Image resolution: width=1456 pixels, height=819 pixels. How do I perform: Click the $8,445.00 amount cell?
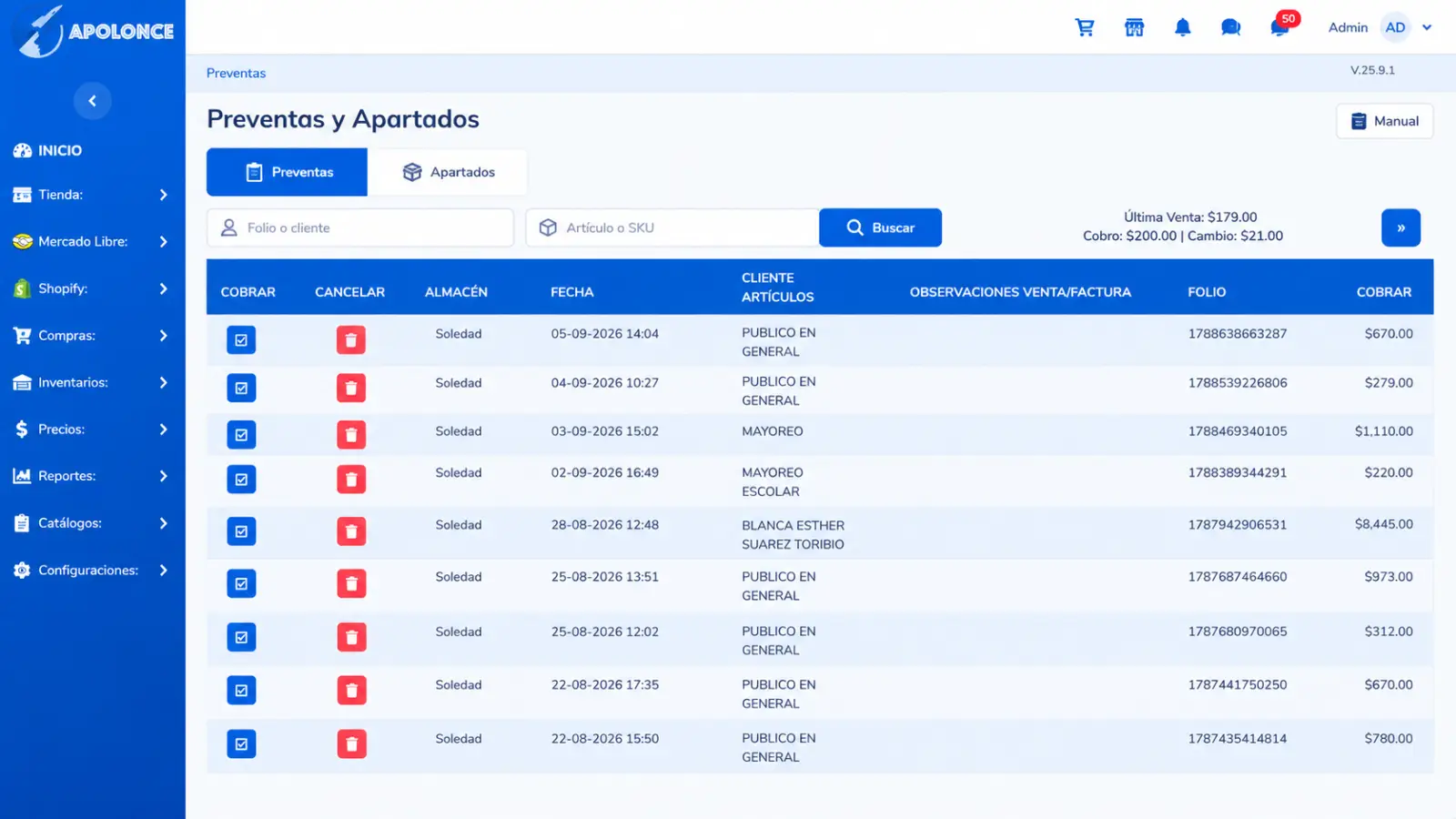point(1383,524)
